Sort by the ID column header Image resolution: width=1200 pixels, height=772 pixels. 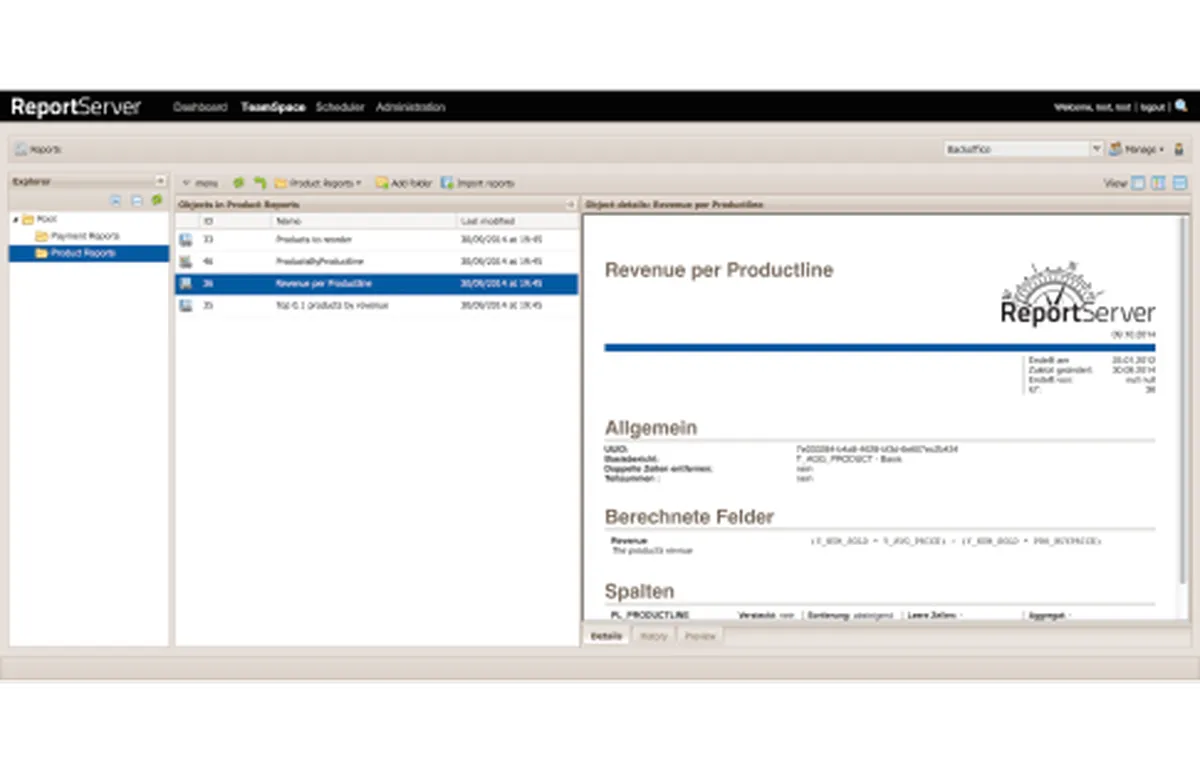[x=235, y=220]
